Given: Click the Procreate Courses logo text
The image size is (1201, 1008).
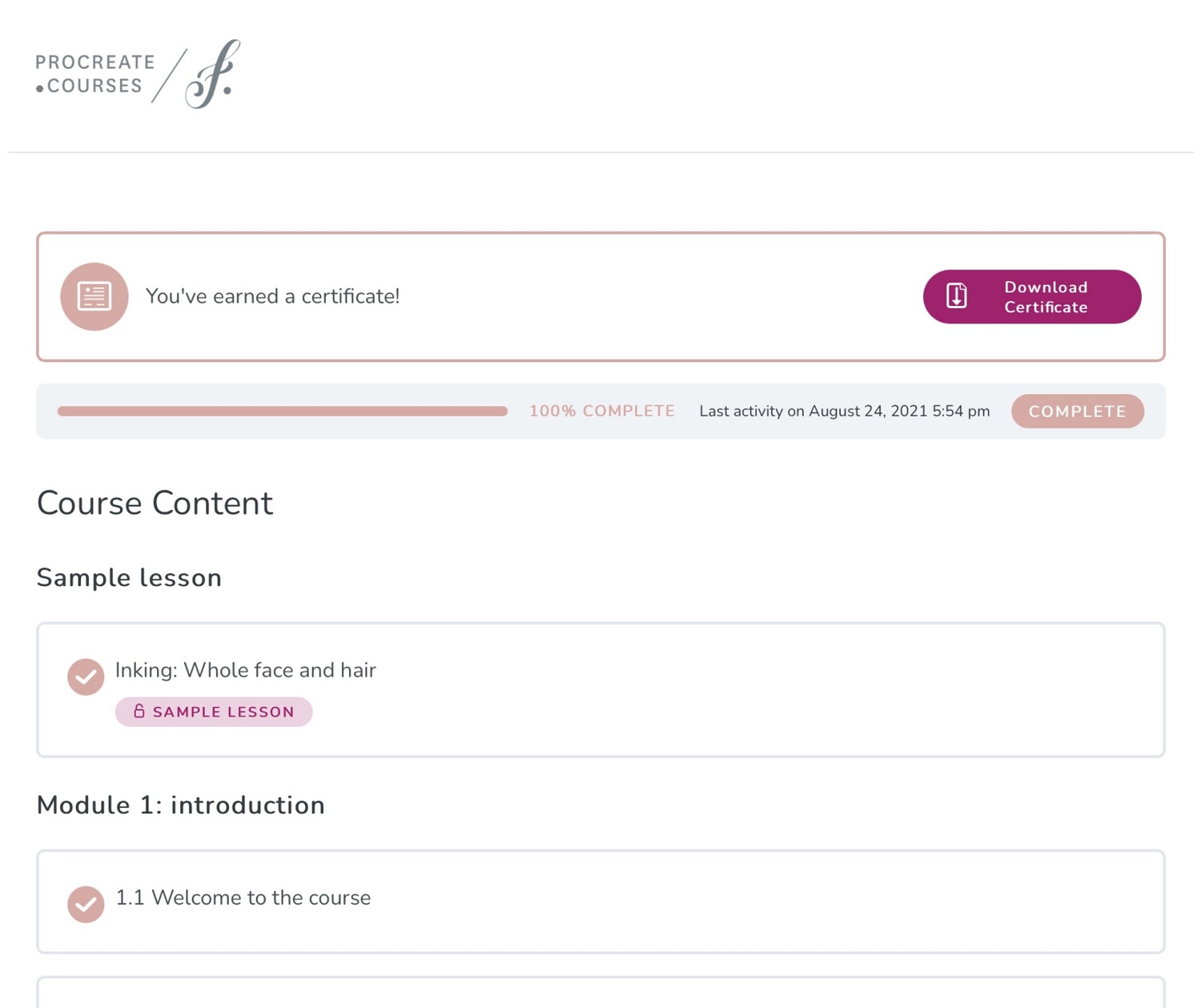Looking at the screenshot, I should 95,74.
